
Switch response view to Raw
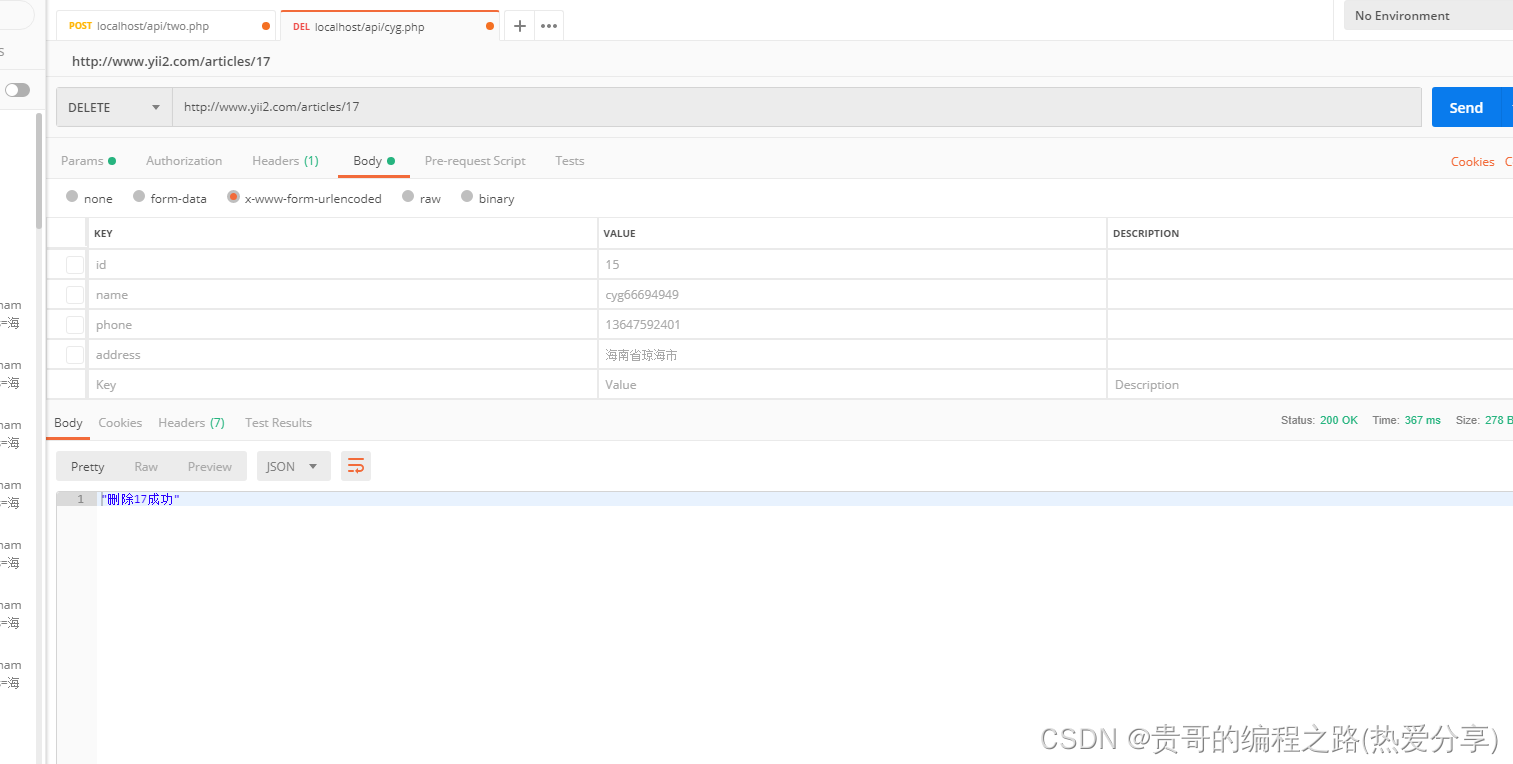coord(146,467)
